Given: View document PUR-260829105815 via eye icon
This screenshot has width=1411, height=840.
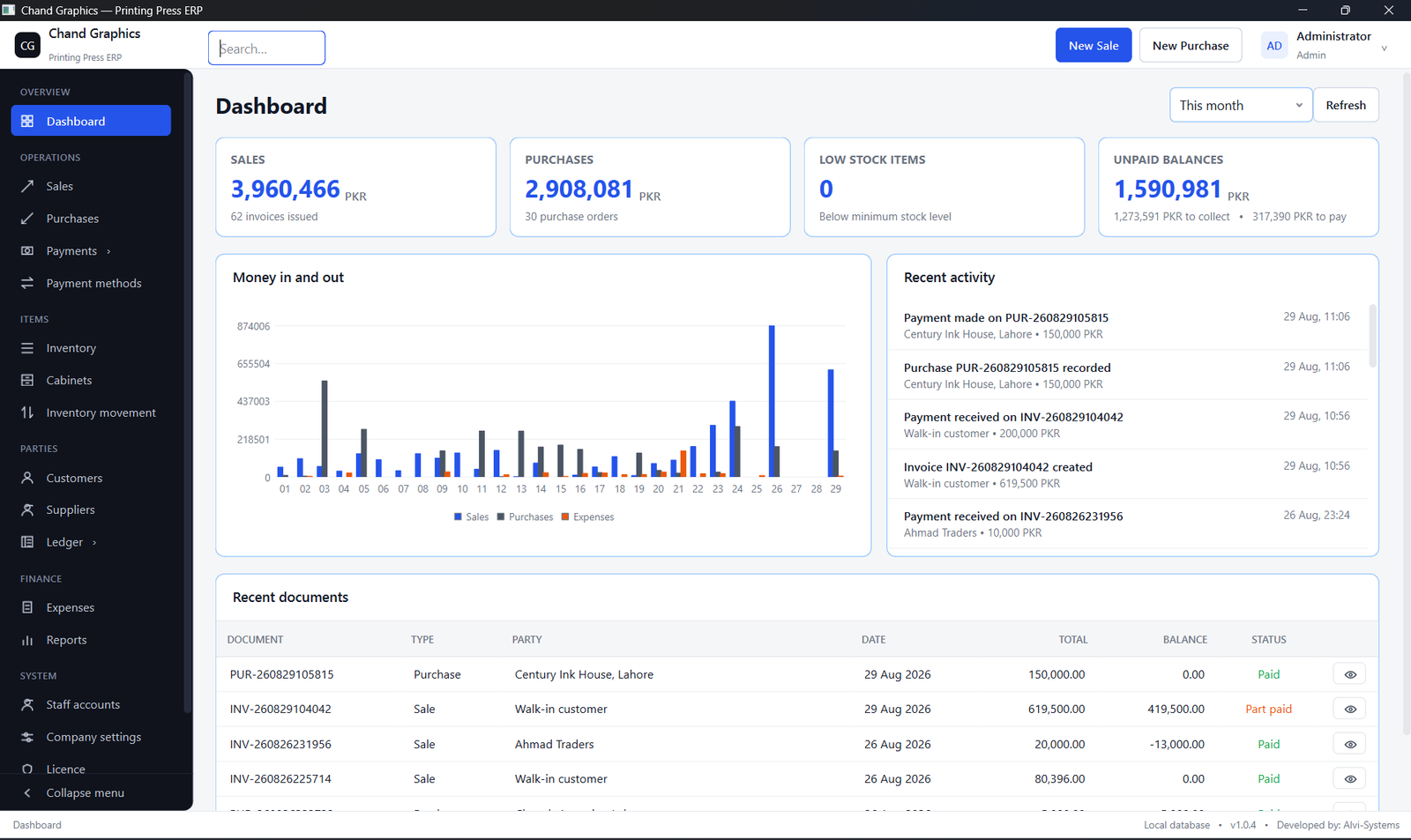Looking at the screenshot, I should pos(1349,674).
